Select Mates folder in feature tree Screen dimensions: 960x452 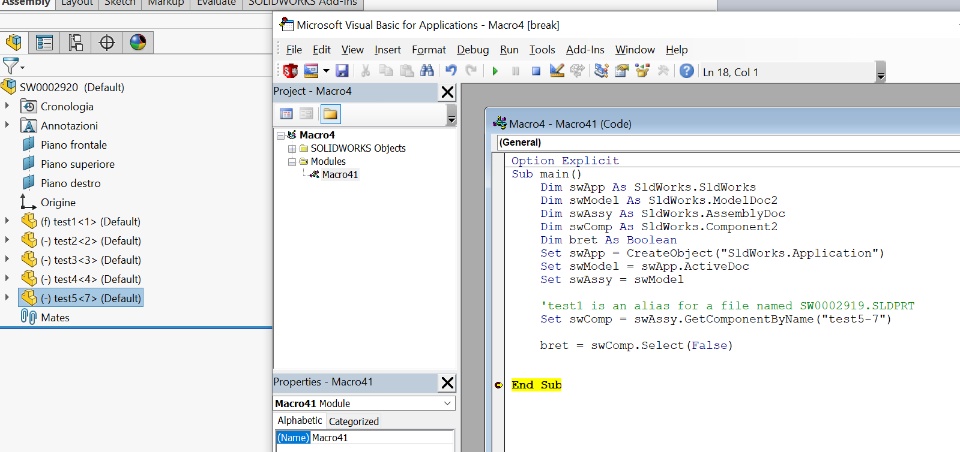[x=55, y=317]
